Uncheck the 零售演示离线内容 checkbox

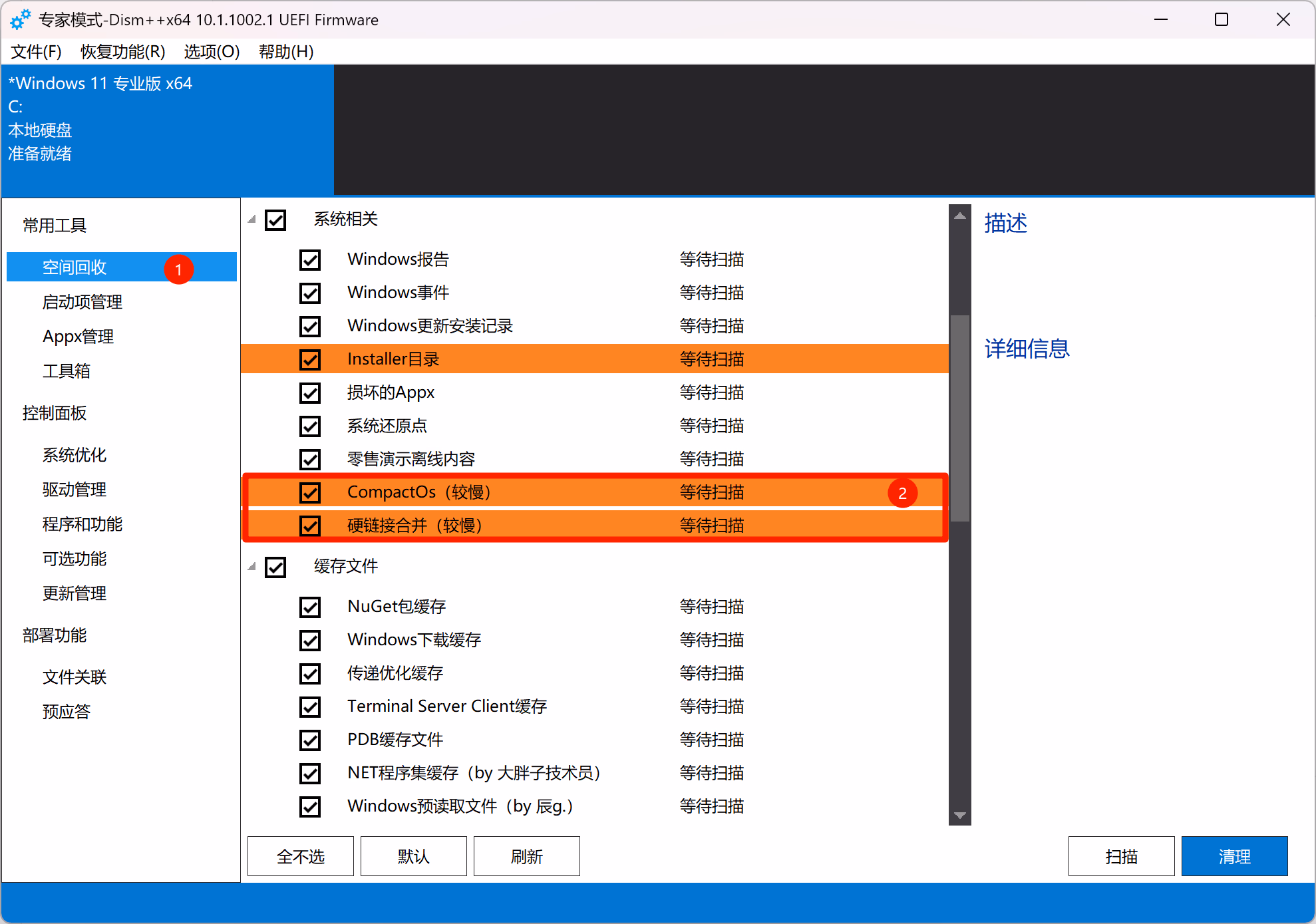pyautogui.click(x=310, y=460)
